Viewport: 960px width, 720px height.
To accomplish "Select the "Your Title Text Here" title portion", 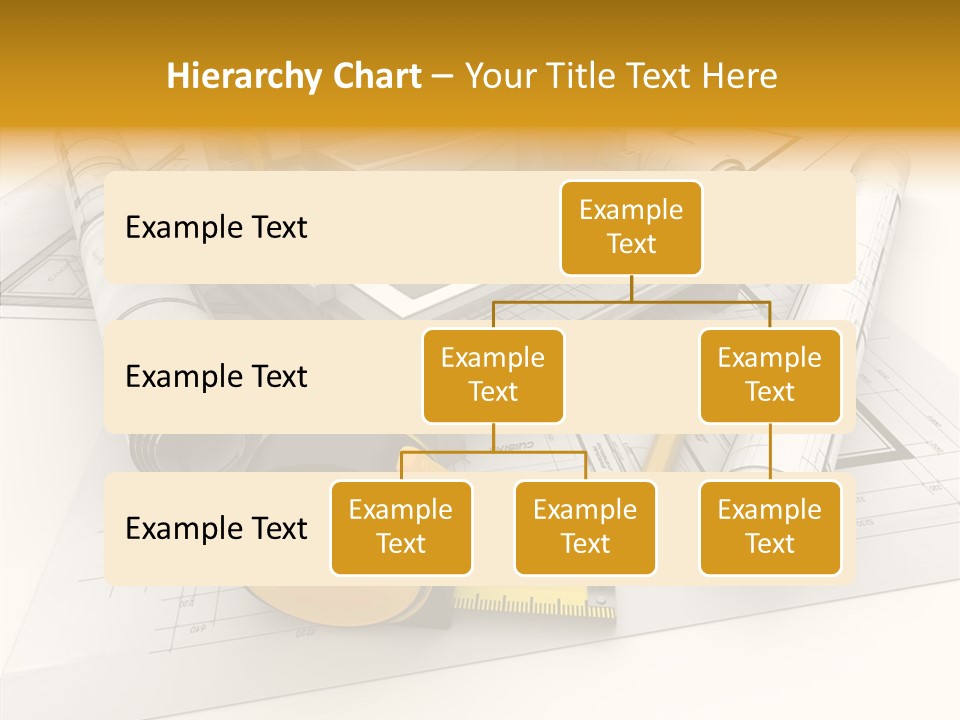I will (621, 76).
